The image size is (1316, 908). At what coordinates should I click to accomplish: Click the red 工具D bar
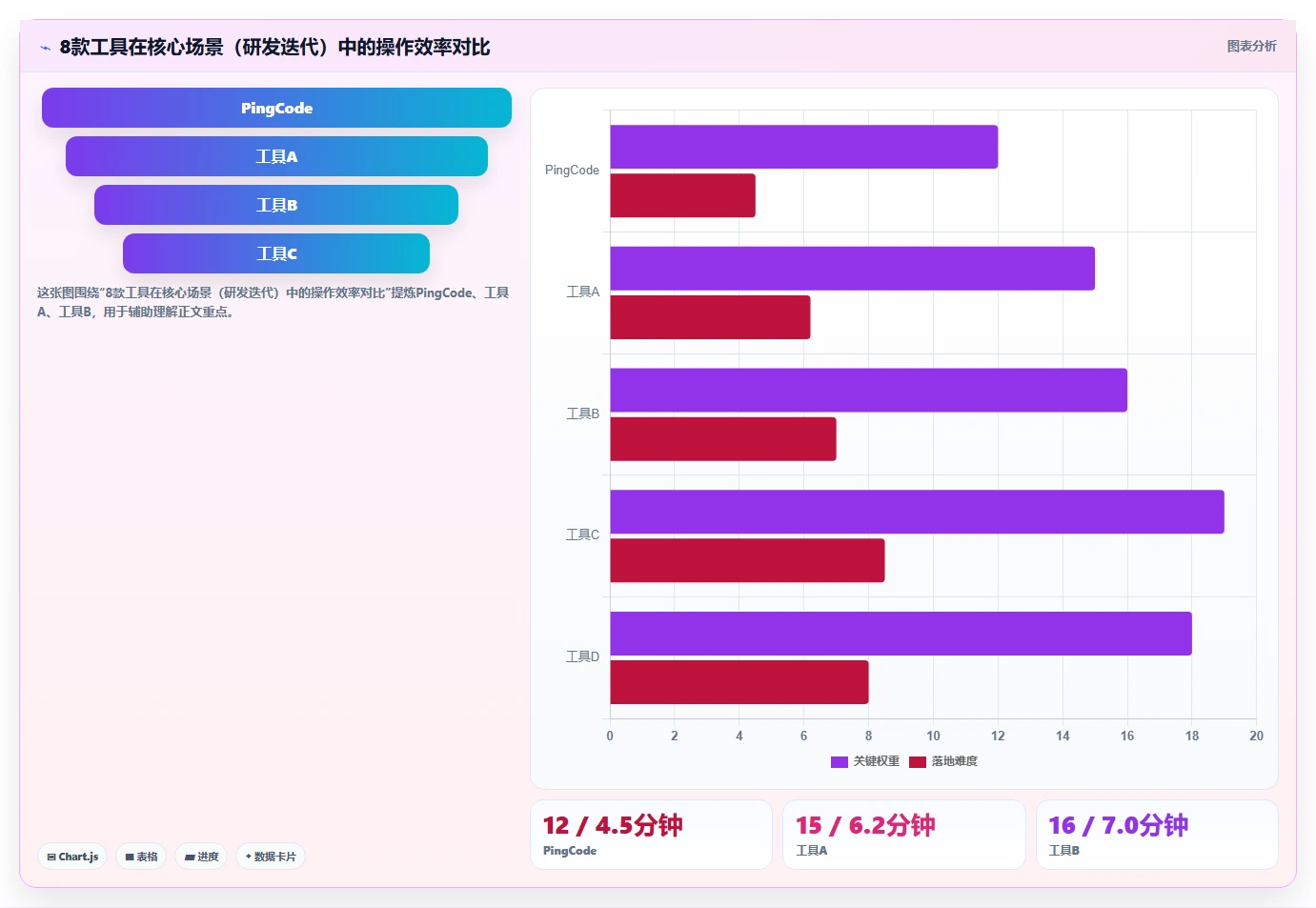coord(739,682)
